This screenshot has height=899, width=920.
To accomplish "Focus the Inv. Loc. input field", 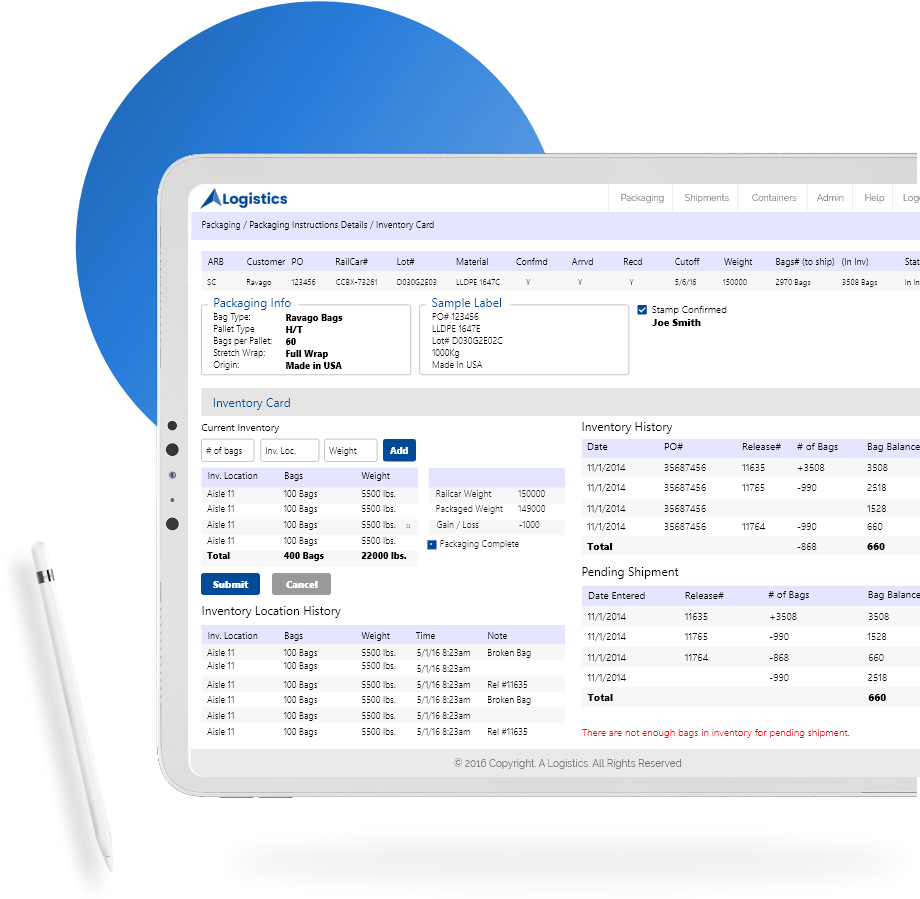I will click(x=289, y=451).
